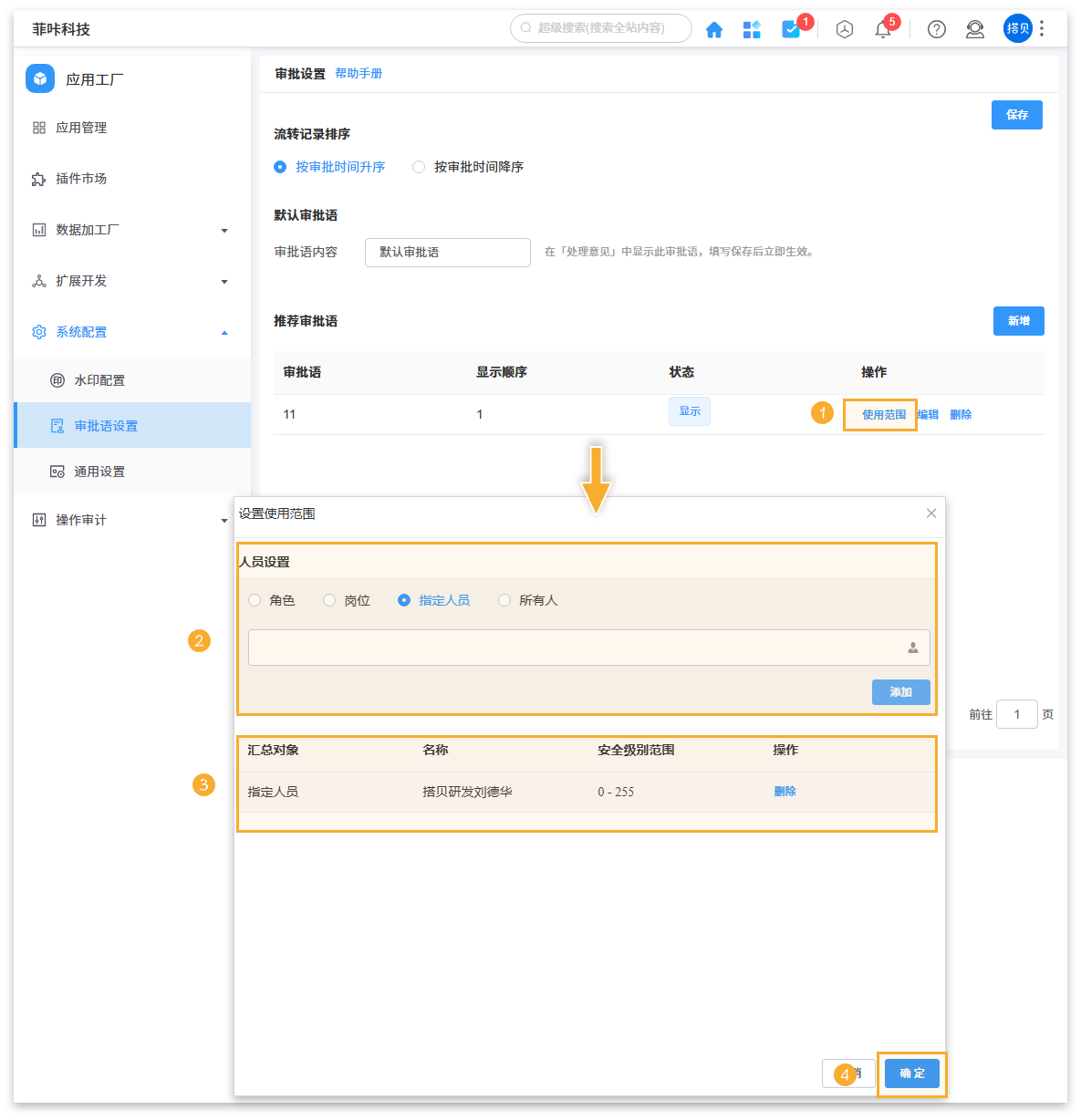Click the help question mark icon
The width and height of the screenshot is (1081, 1120).
point(936,28)
